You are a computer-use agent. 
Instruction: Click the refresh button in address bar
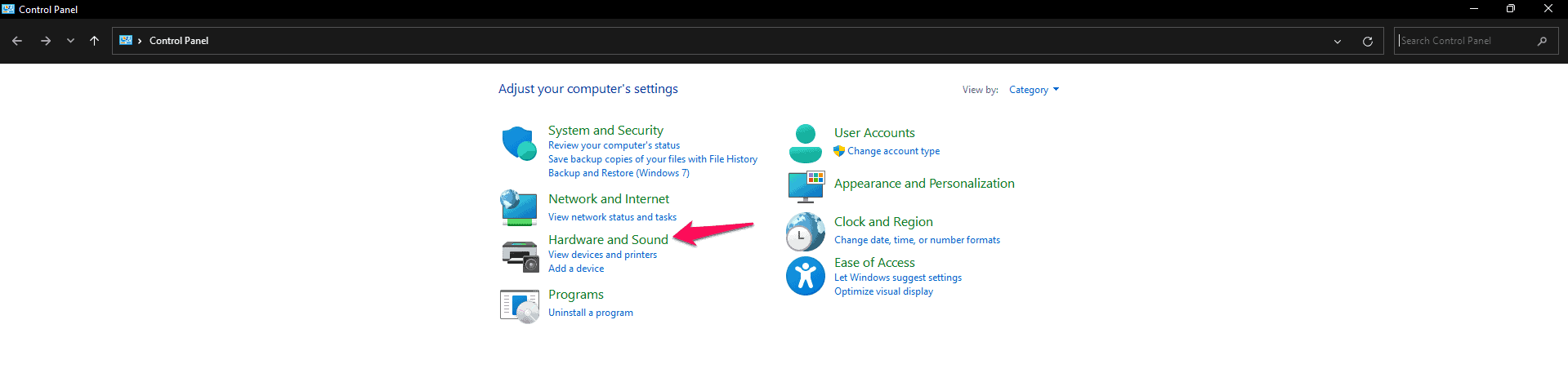1367,41
